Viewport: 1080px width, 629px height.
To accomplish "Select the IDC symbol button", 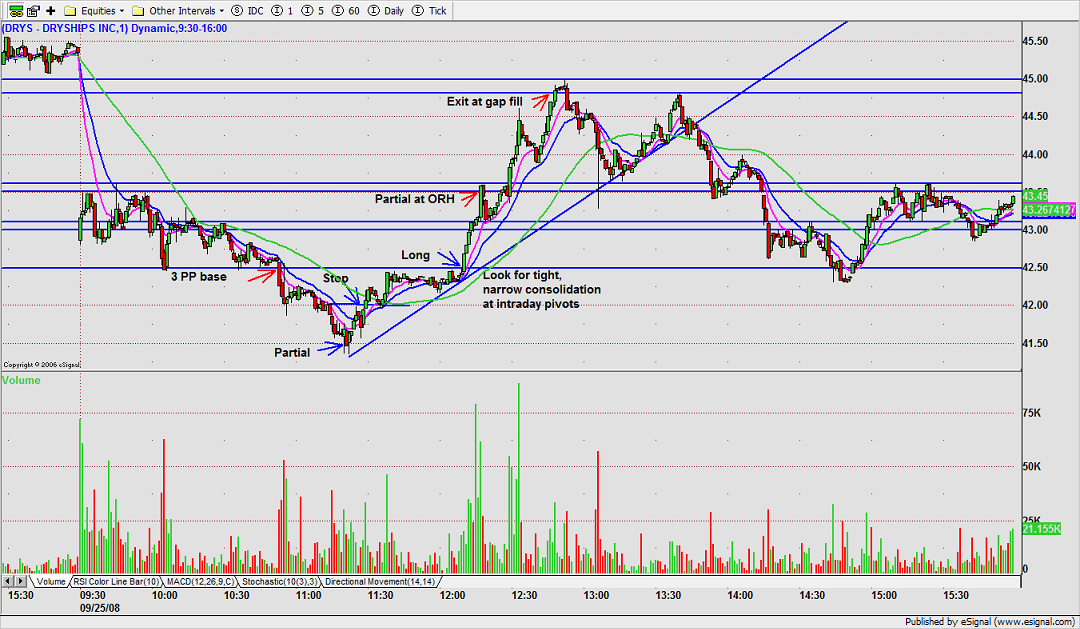I will (x=247, y=10).
